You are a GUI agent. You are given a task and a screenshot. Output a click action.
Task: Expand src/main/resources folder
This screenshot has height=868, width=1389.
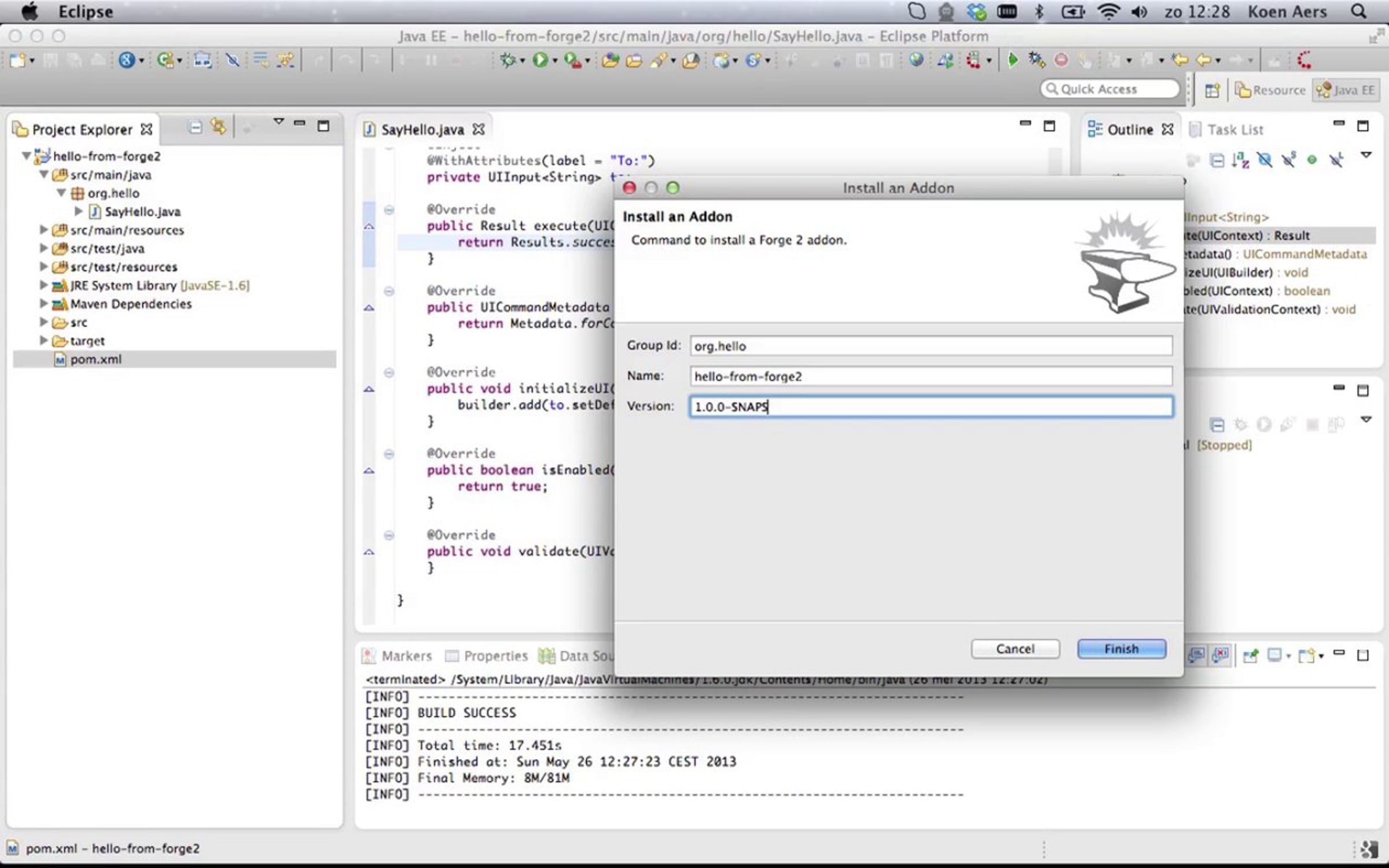click(43, 230)
